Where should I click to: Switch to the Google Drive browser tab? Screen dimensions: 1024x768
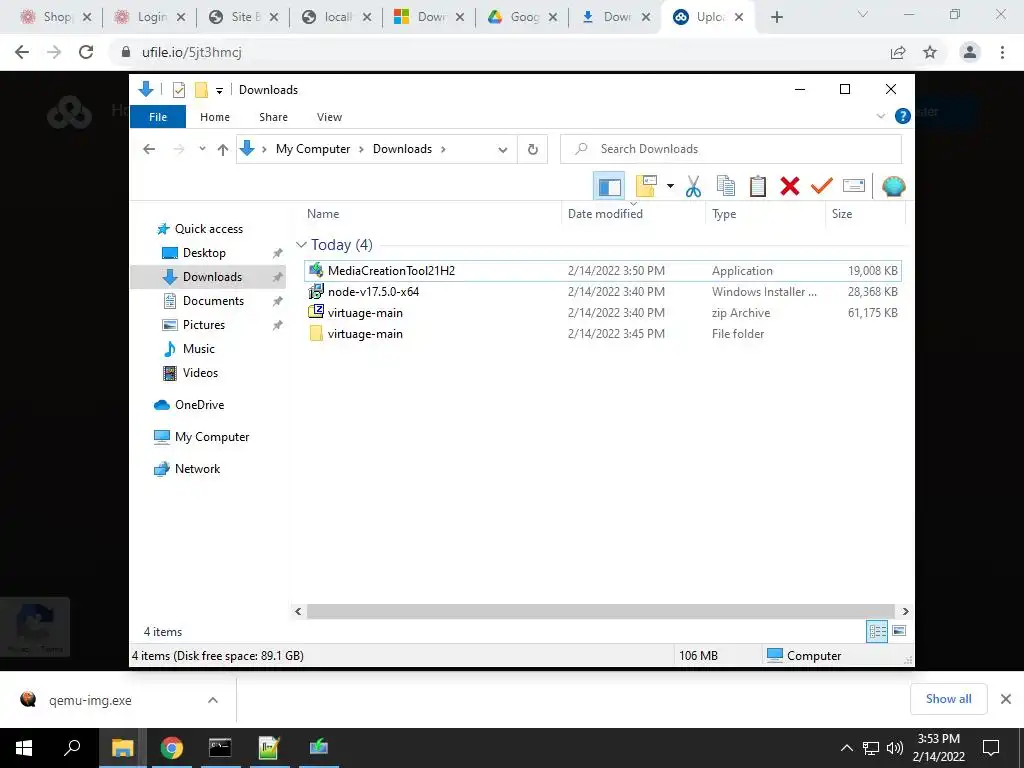[522, 17]
